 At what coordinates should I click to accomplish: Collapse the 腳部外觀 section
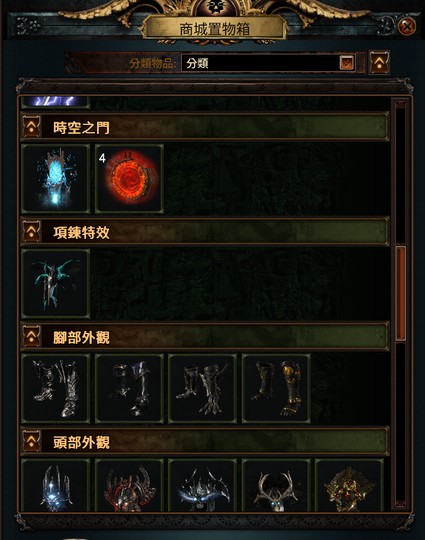(x=32, y=336)
